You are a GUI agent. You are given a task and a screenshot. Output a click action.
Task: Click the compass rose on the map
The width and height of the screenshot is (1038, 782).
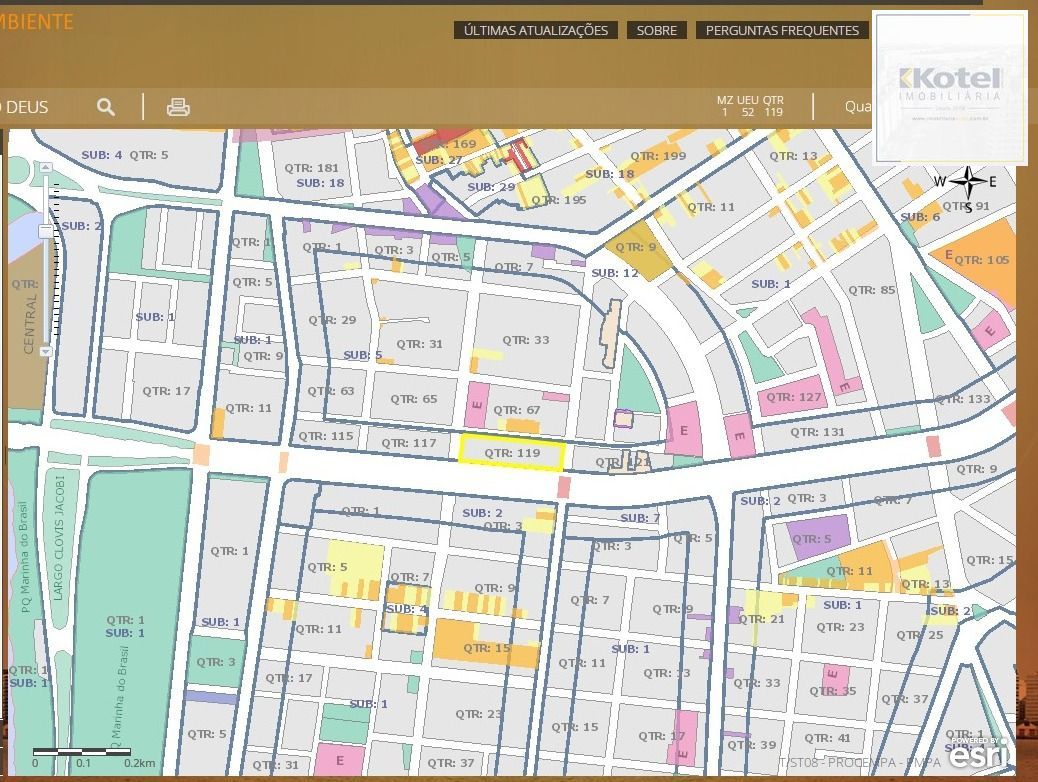(967, 182)
